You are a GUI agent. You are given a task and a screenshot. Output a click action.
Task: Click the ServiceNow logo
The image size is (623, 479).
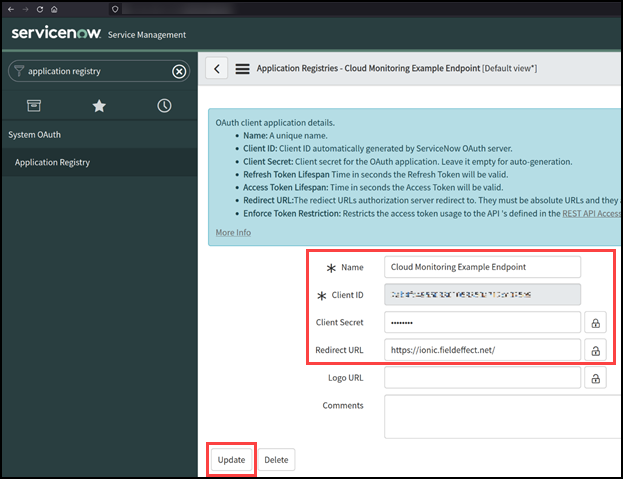56,33
